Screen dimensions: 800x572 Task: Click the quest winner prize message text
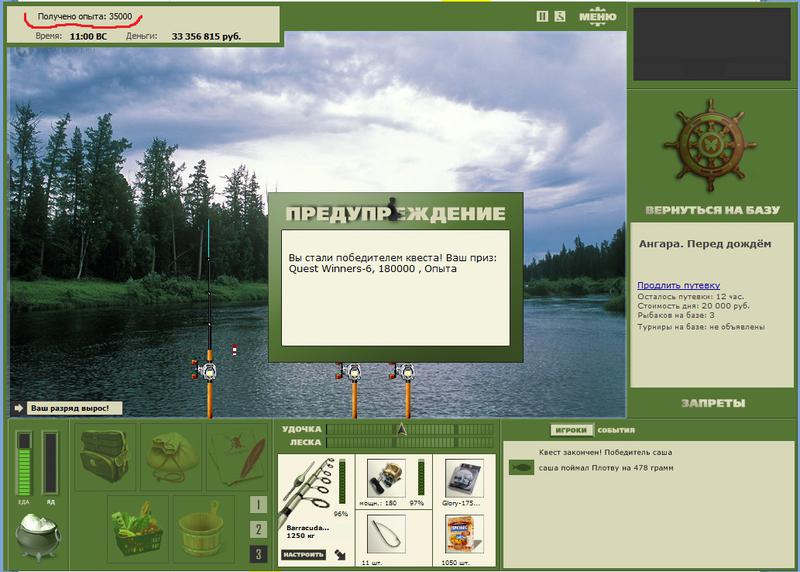coord(392,263)
